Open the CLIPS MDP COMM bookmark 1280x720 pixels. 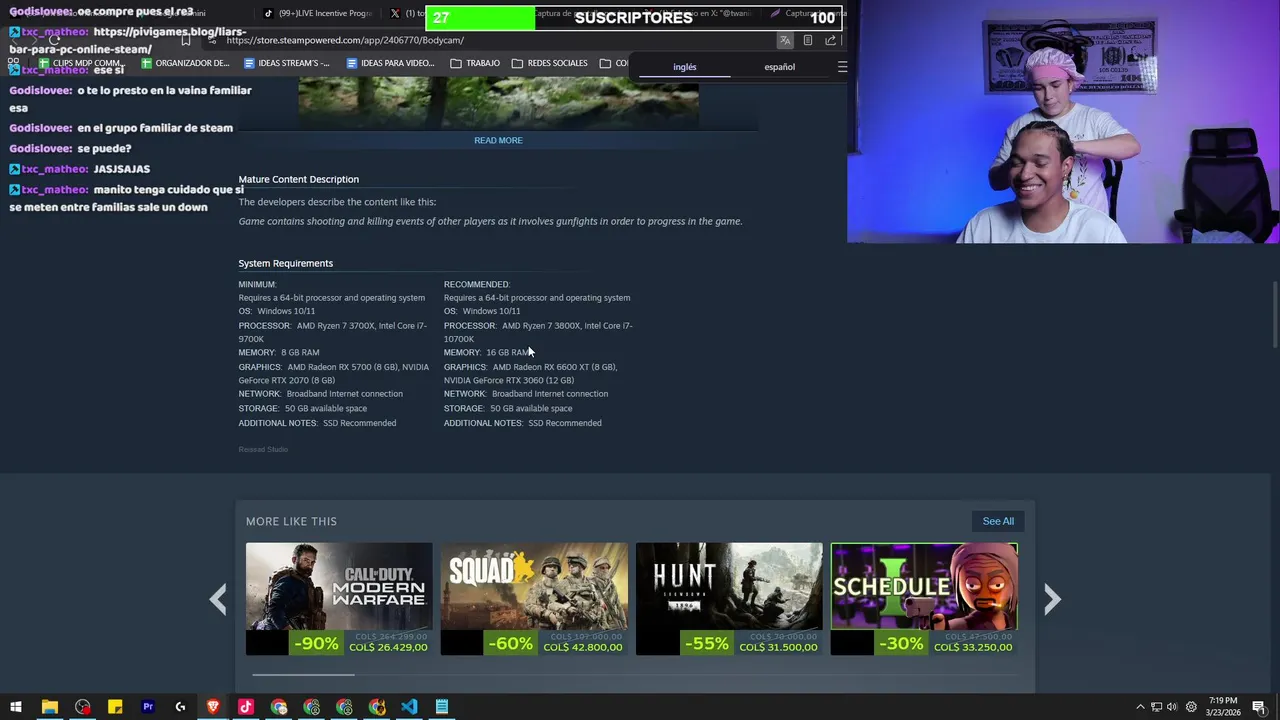coord(80,63)
